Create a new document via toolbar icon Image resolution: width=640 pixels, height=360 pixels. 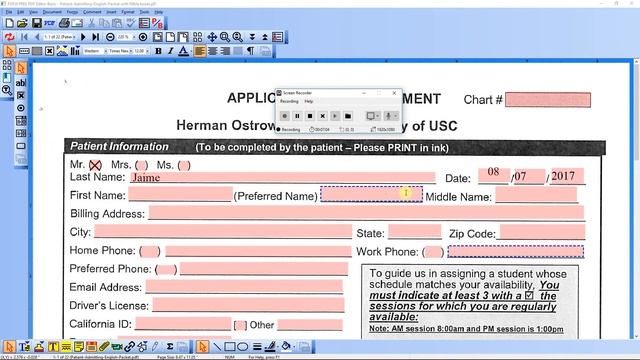click(x=9, y=23)
